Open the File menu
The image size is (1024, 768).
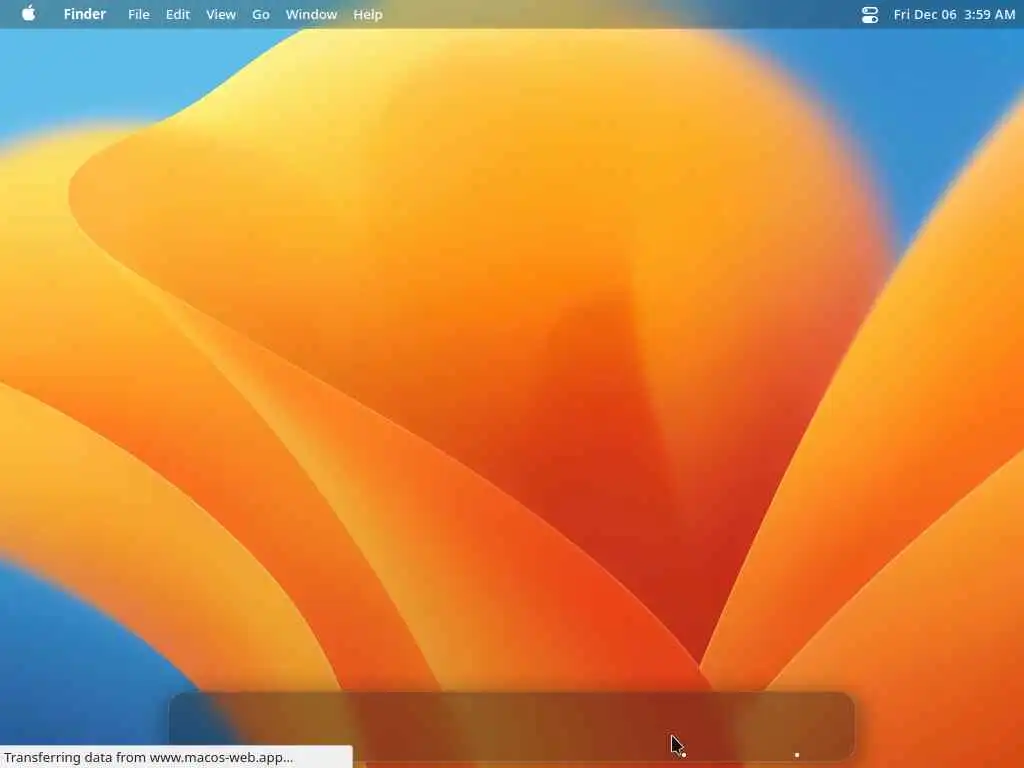(x=138, y=14)
